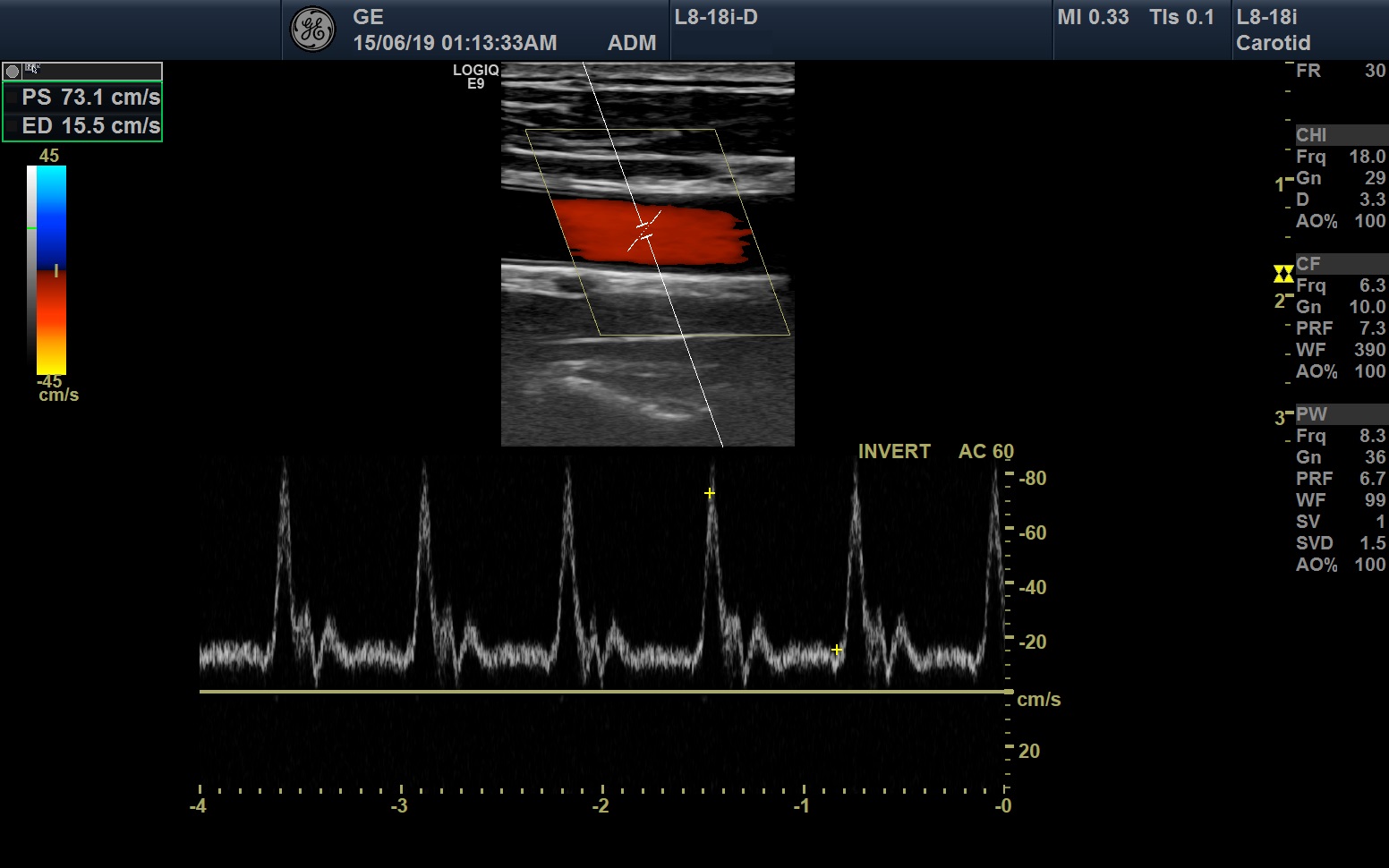1389x868 pixels.
Task: Click the round icon in measurement window
Action: pos(13,72)
